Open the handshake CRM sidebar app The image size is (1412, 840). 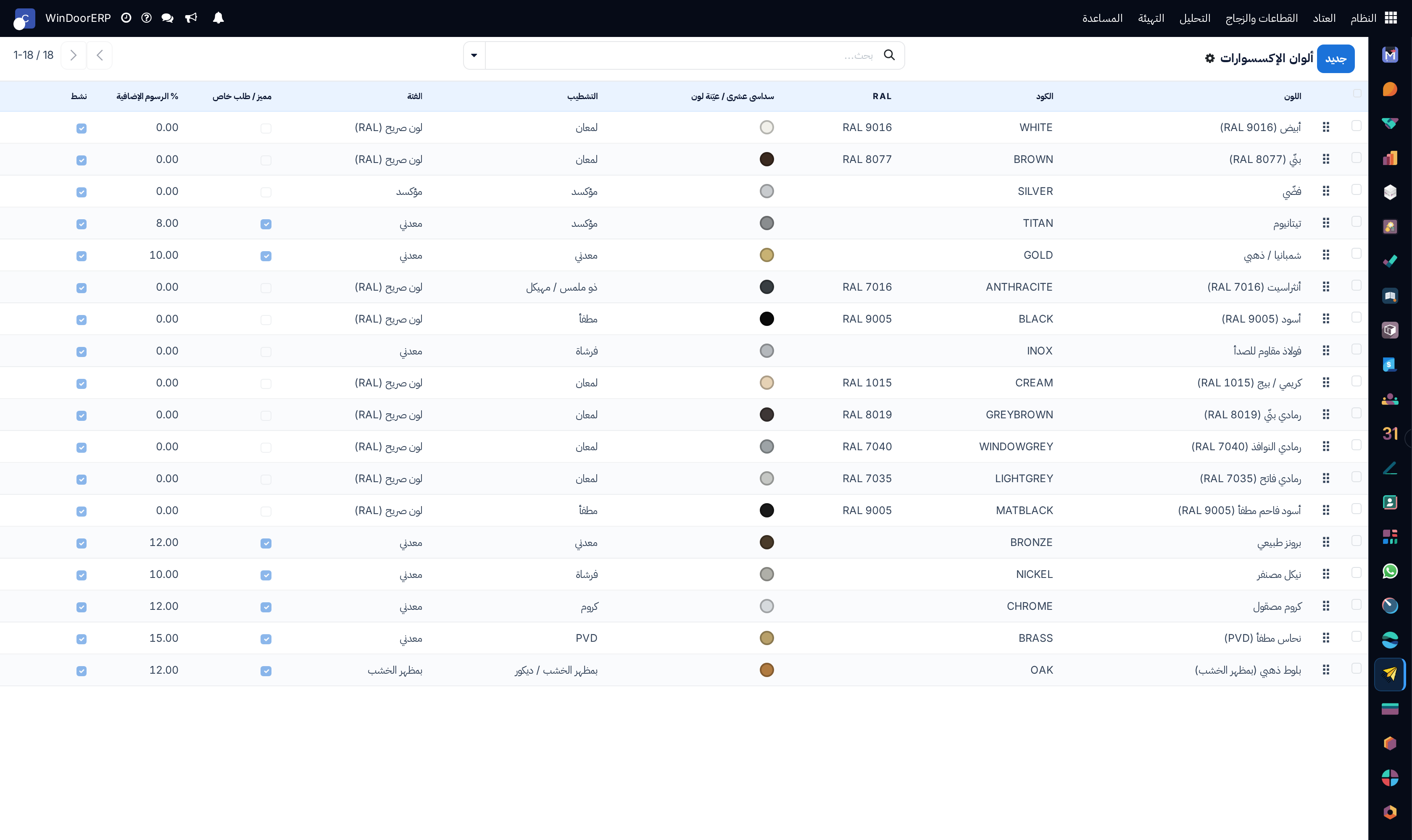click(1390, 124)
